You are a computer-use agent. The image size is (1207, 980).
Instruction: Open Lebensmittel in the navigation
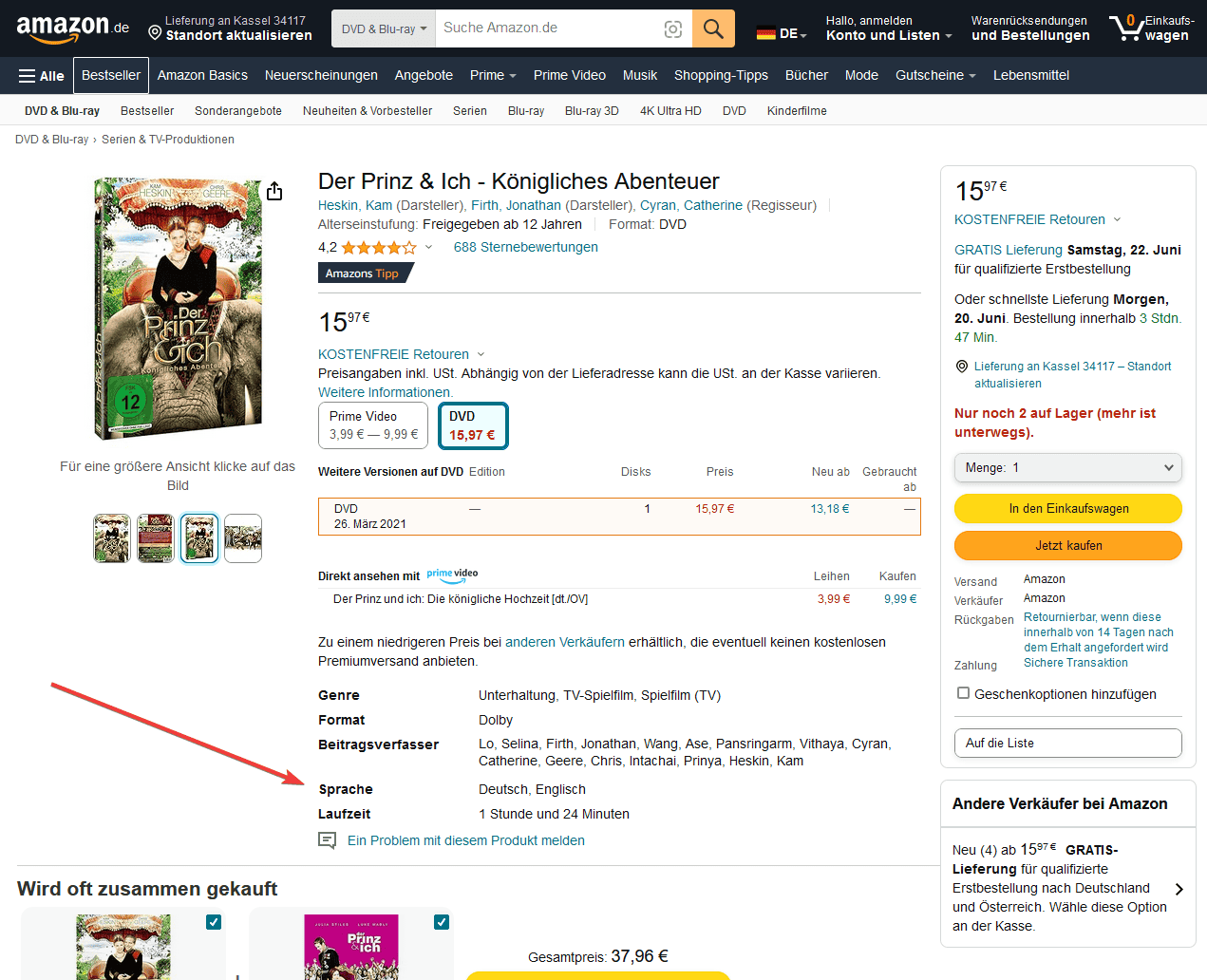[1031, 76]
